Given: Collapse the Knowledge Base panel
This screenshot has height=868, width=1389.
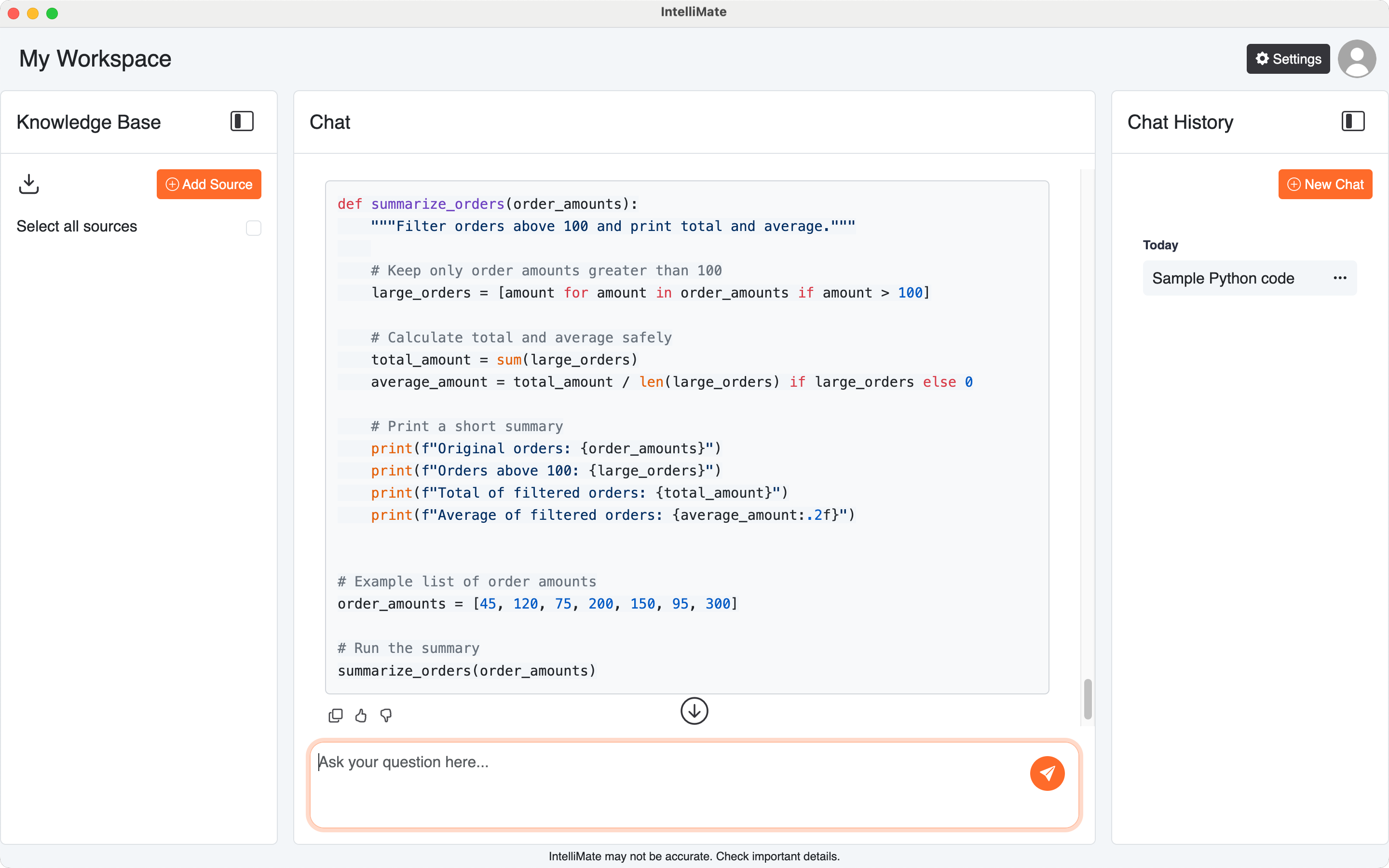Looking at the screenshot, I should click(241, 121).
